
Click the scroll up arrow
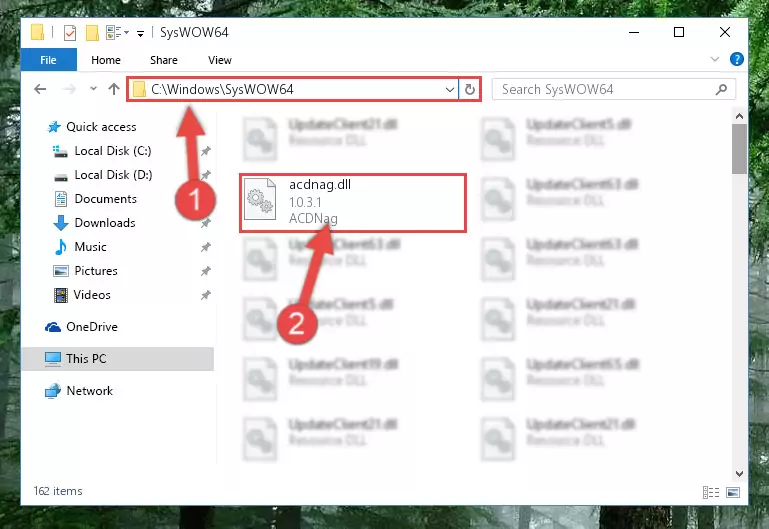[740, 116]
